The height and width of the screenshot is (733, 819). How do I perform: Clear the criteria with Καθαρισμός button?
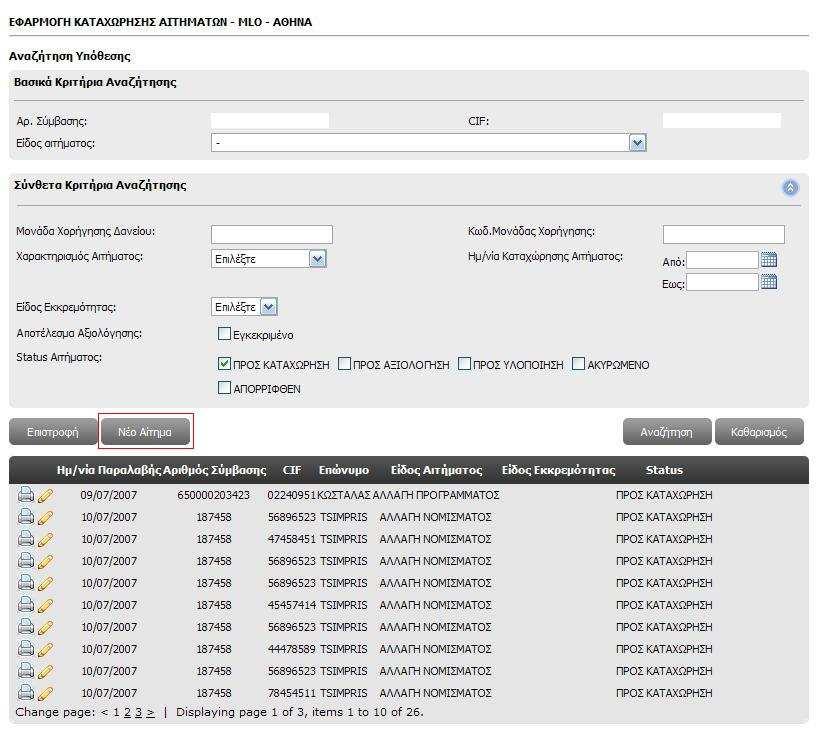click(x=759, y=432)
